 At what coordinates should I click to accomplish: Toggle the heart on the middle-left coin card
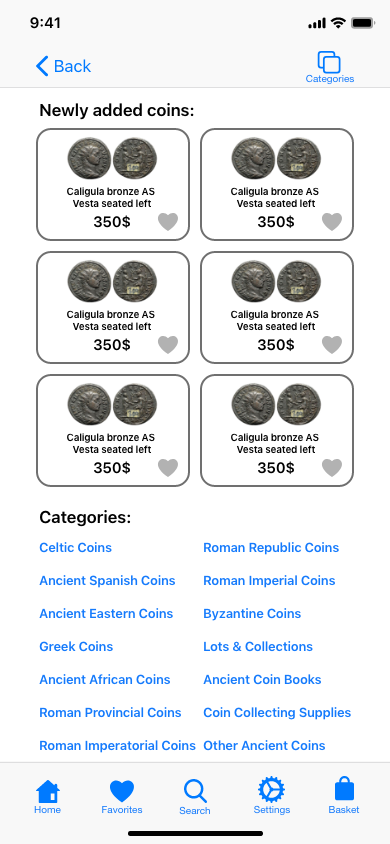click(x=168, y=344)
